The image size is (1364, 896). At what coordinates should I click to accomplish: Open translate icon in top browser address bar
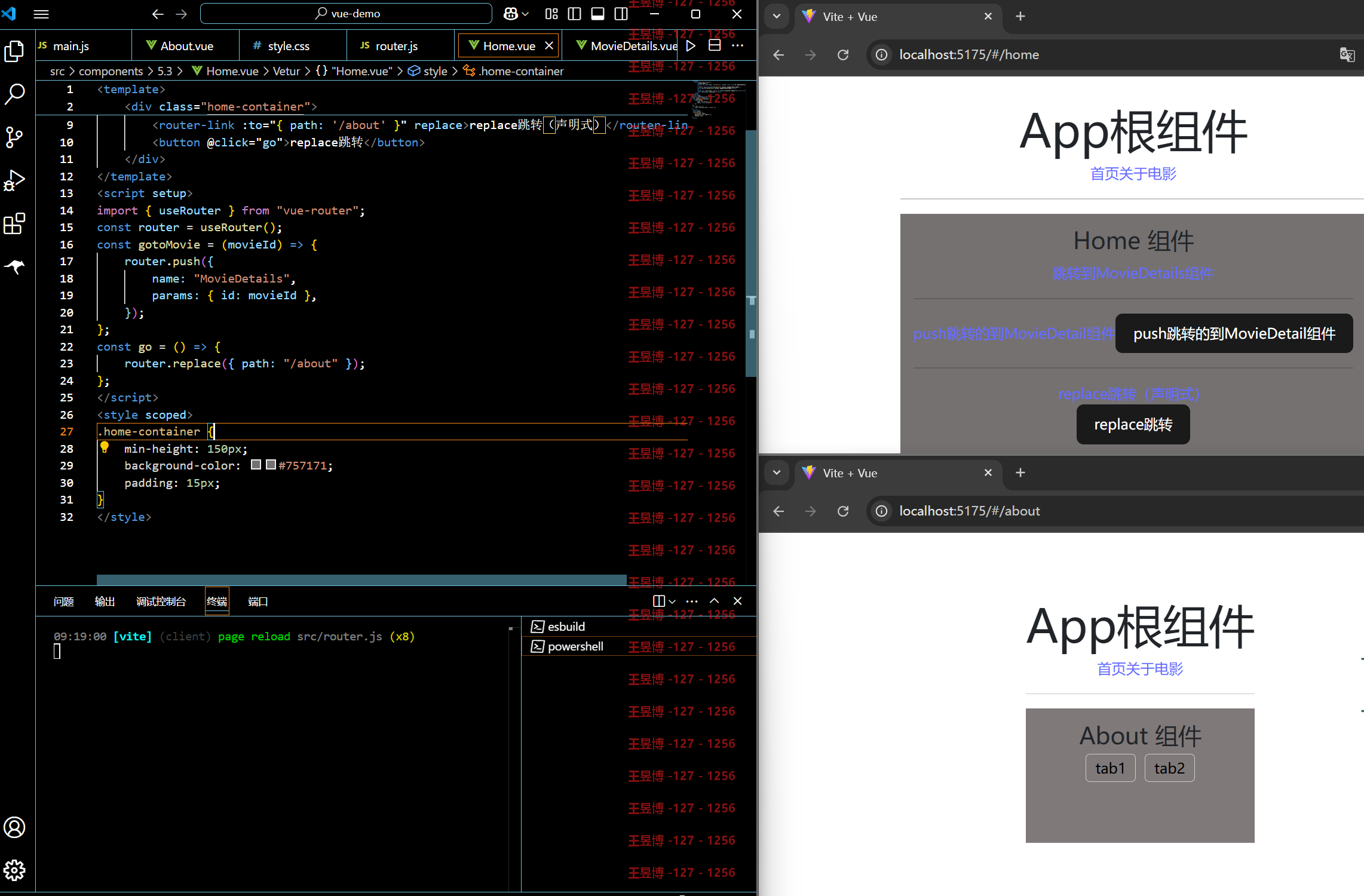pyautogui.click(x=1347, y=55)
